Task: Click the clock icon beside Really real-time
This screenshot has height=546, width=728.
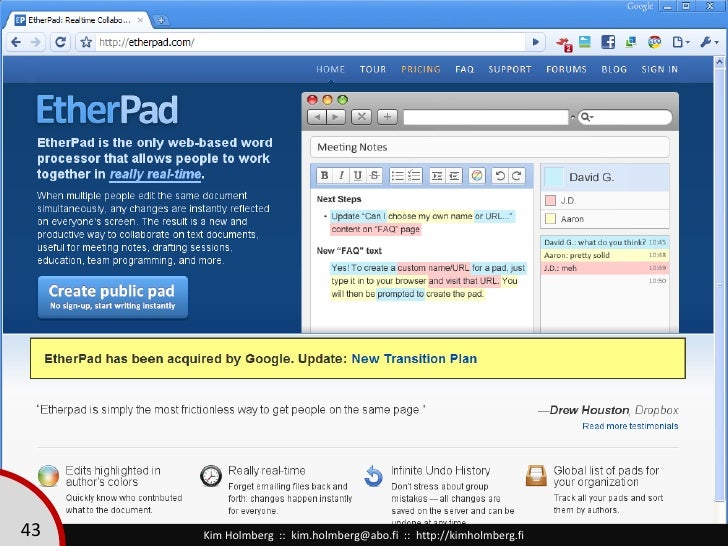Action: tap(211, 475)
